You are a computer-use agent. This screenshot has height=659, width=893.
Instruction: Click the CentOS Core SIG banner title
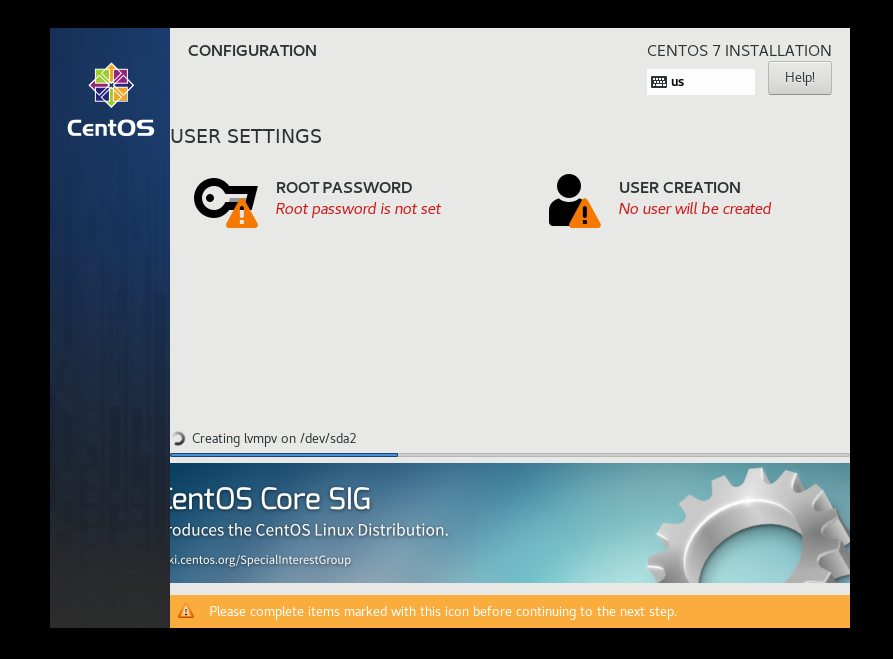(x=271, y=499)
